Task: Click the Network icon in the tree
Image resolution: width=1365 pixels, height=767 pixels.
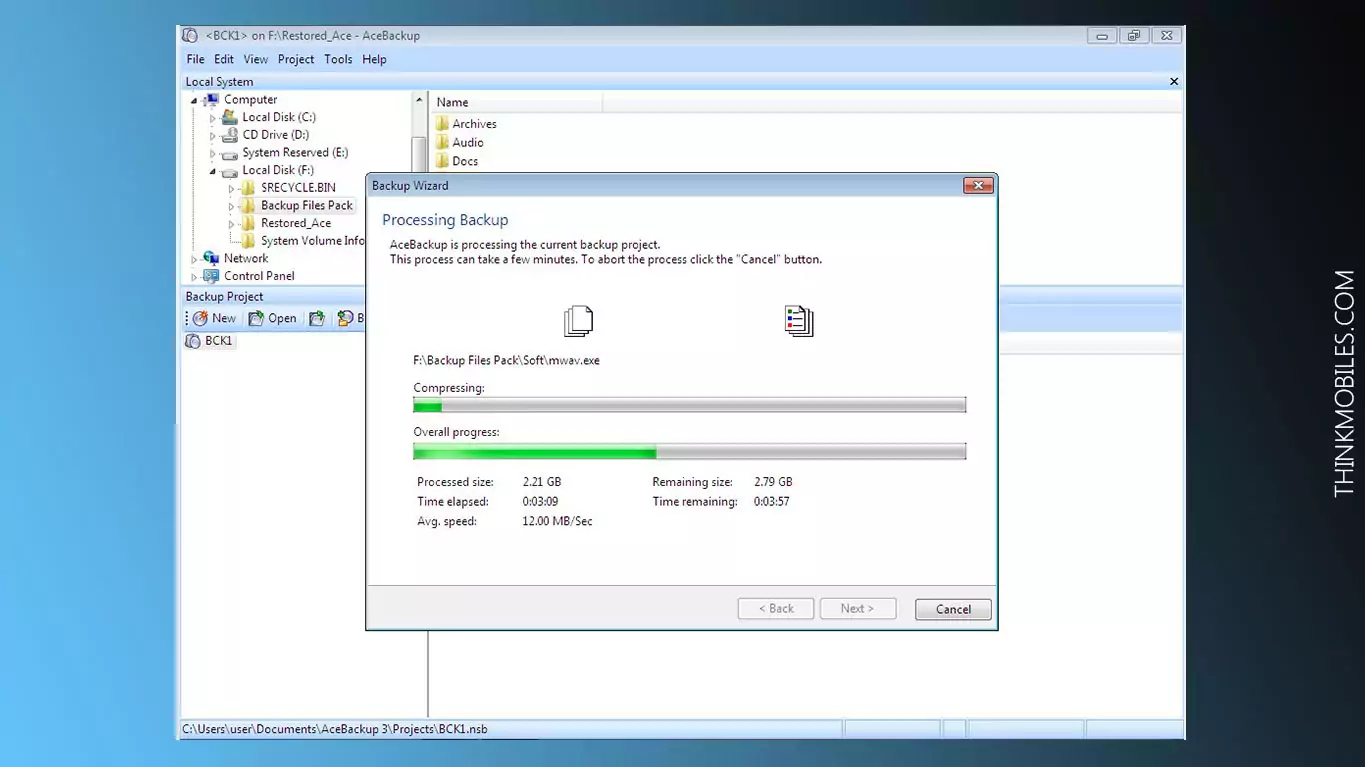Action: pyautogui.click(x=211, y=258)
